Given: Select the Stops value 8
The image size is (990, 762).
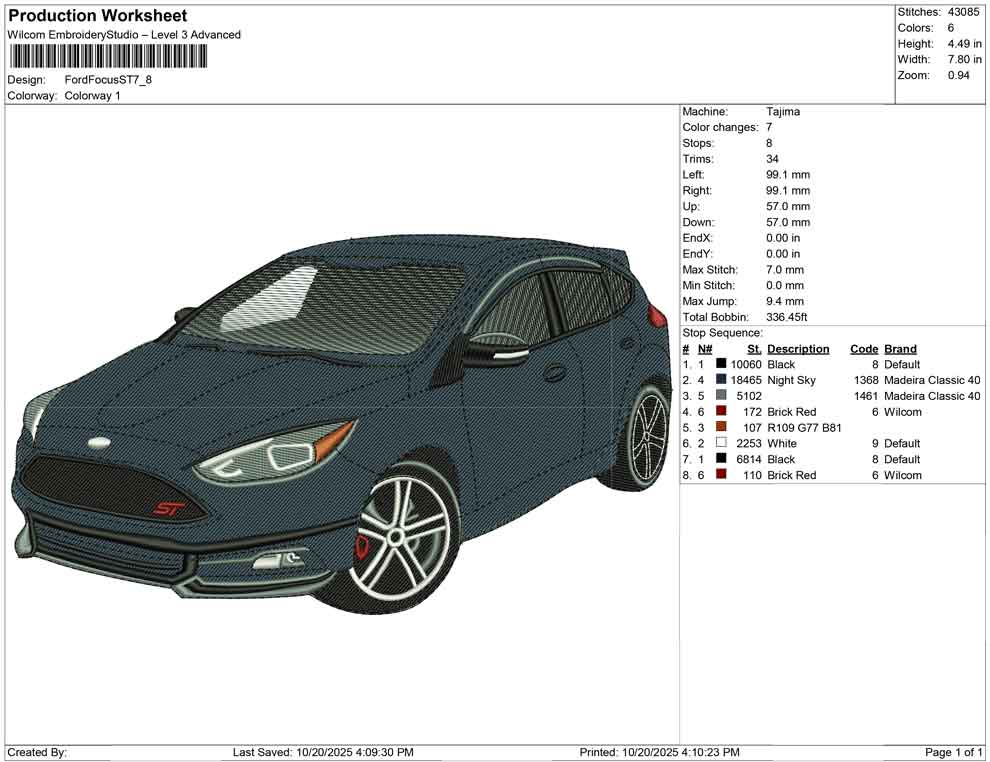Looking at the screenshot, I should 769,143.
